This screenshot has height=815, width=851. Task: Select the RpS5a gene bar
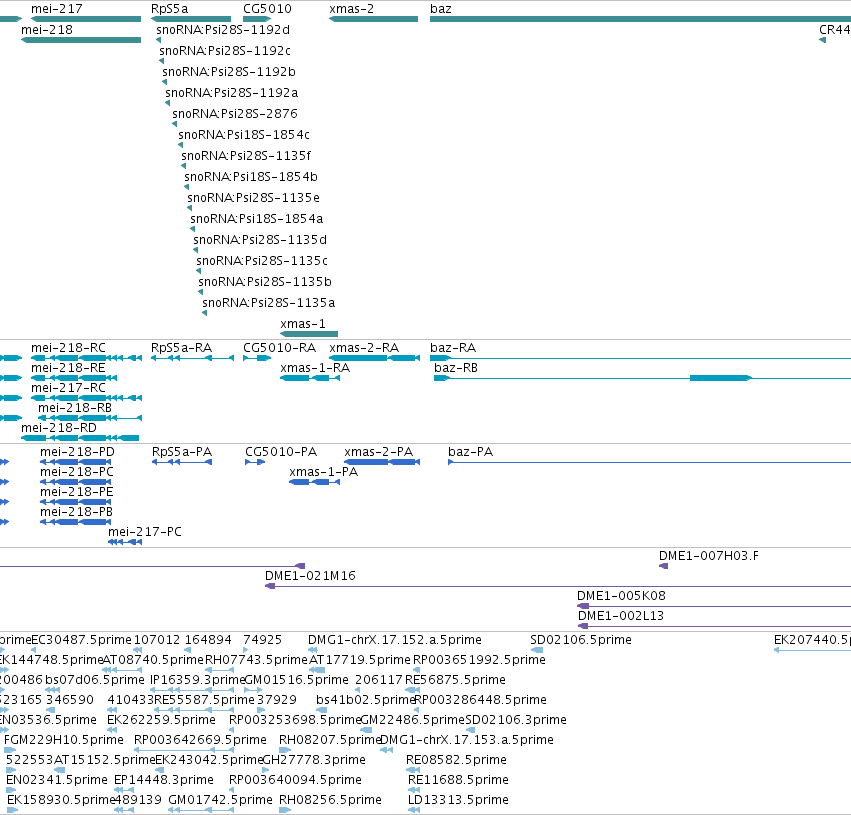click(191, 19)
